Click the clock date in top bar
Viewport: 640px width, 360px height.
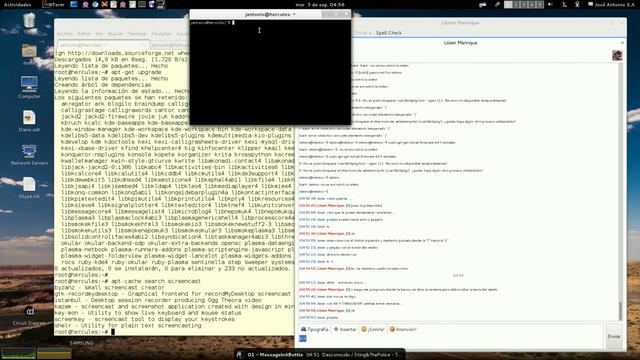point(320,4)
